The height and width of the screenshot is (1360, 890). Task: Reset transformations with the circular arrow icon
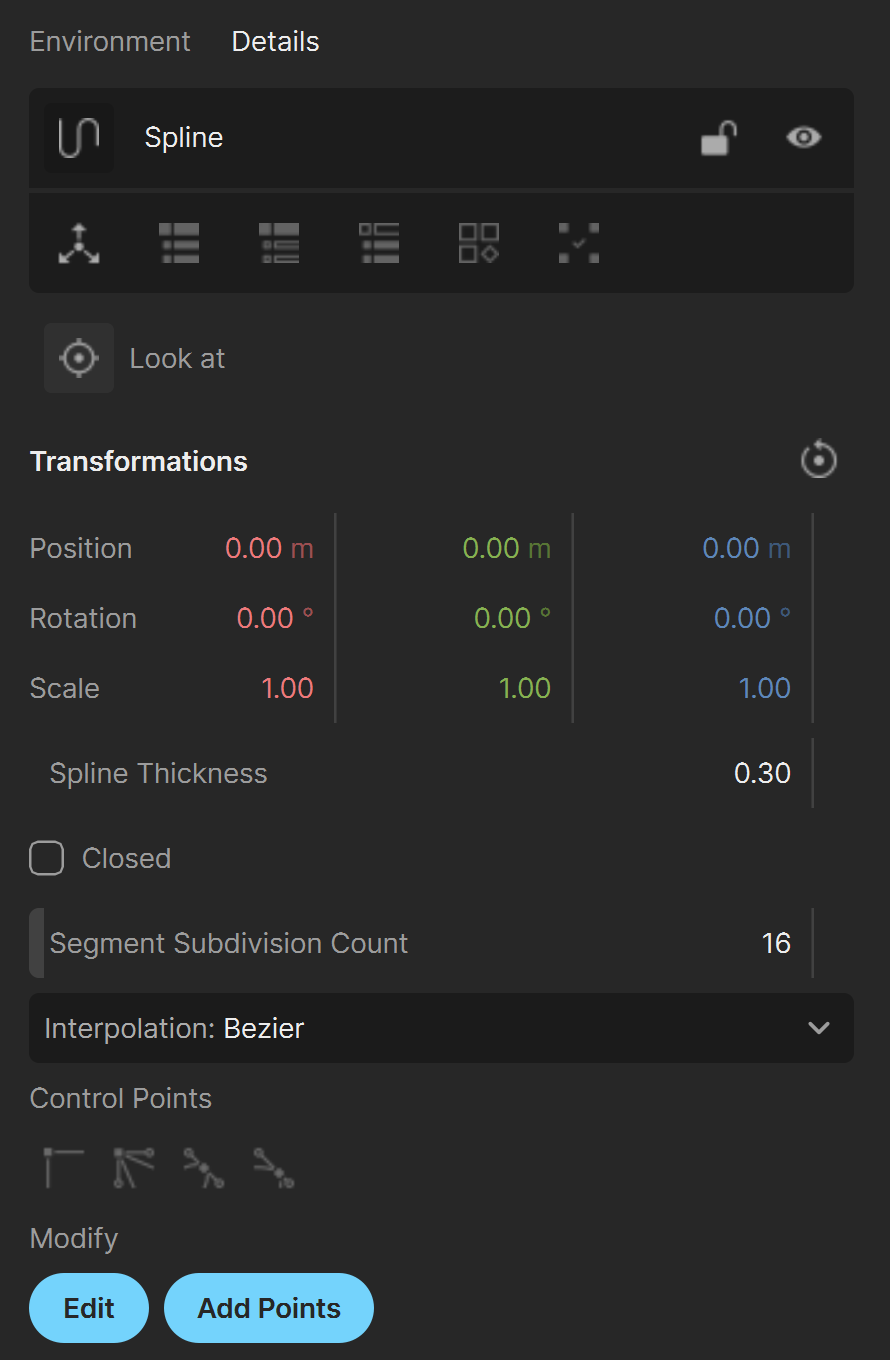point(819,460)
